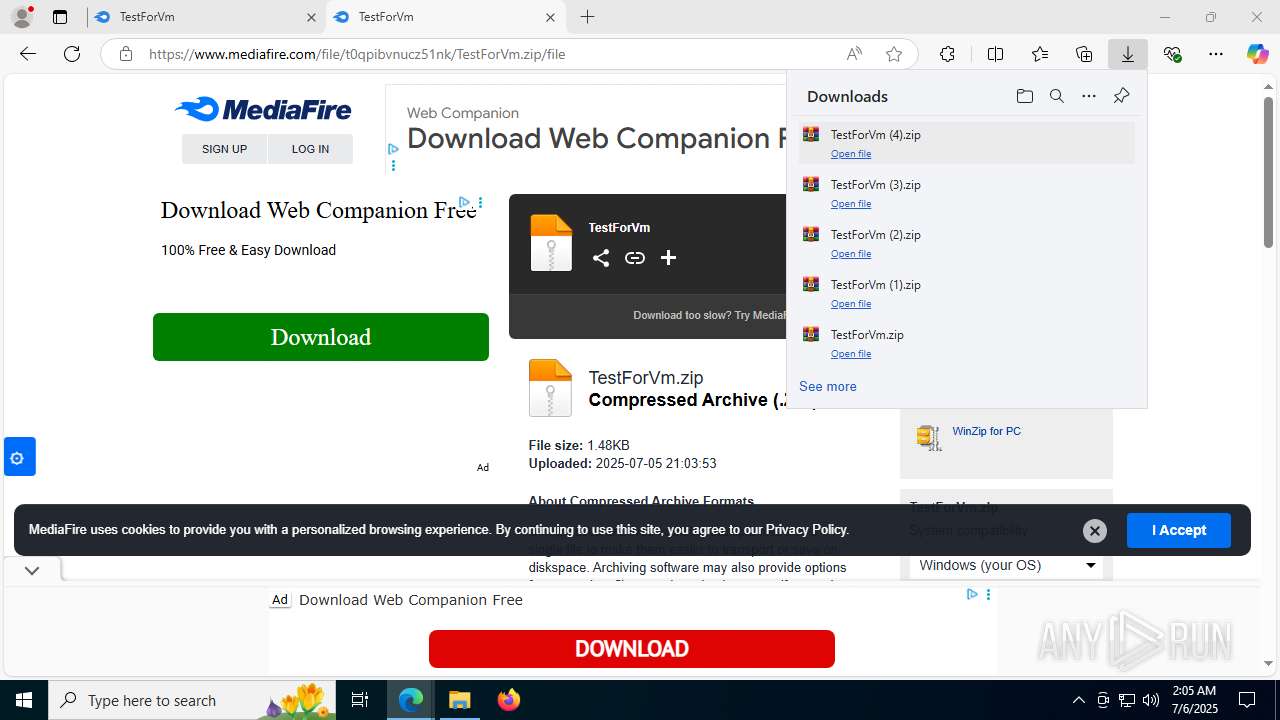This screenshot has width=1280, height=720.
Task: Open file for TestForVm (4).zip
Action: pyautogui.click(x=851, y=154)
